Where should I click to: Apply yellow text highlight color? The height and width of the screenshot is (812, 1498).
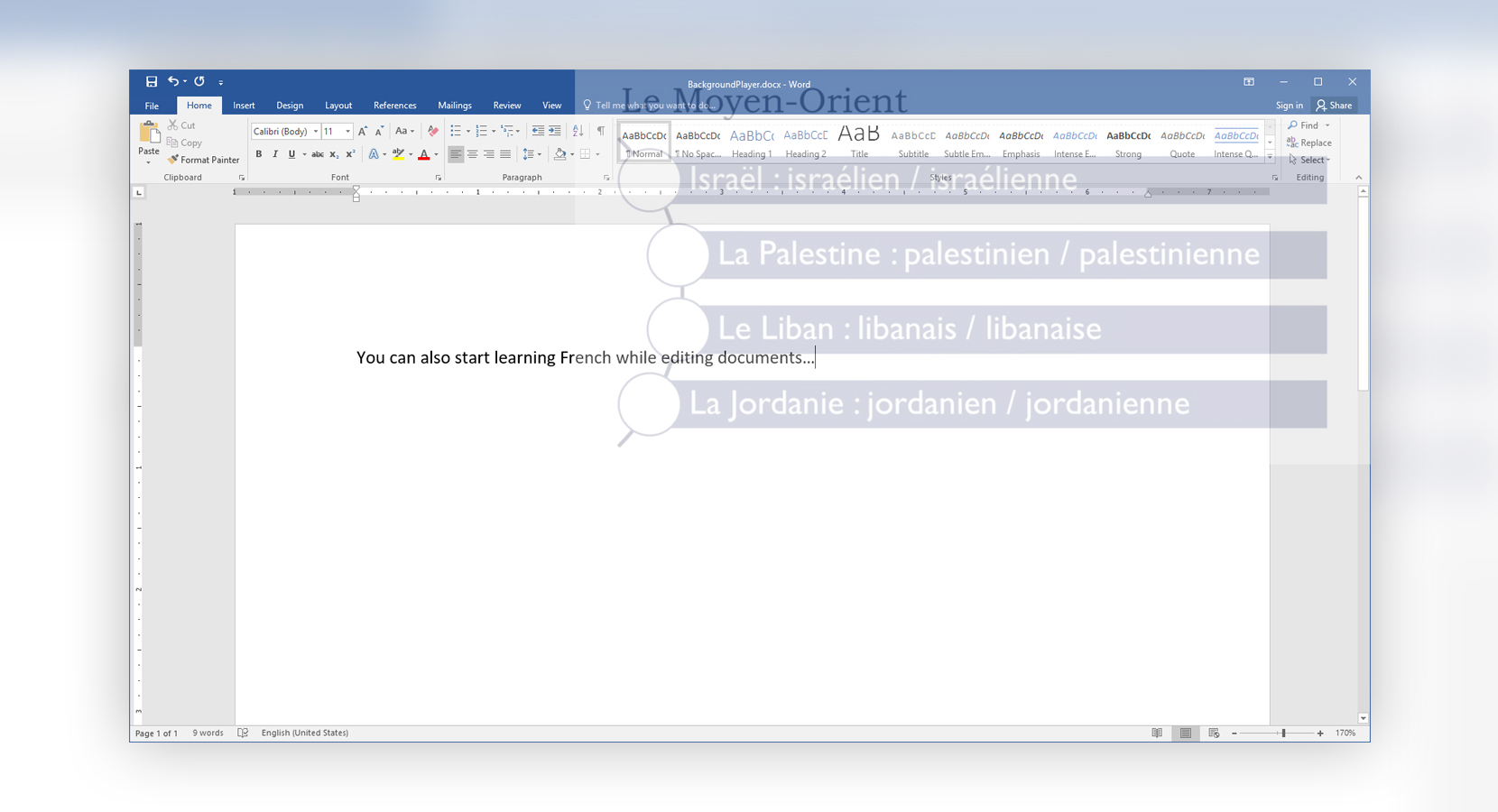[x=398, y=154]
